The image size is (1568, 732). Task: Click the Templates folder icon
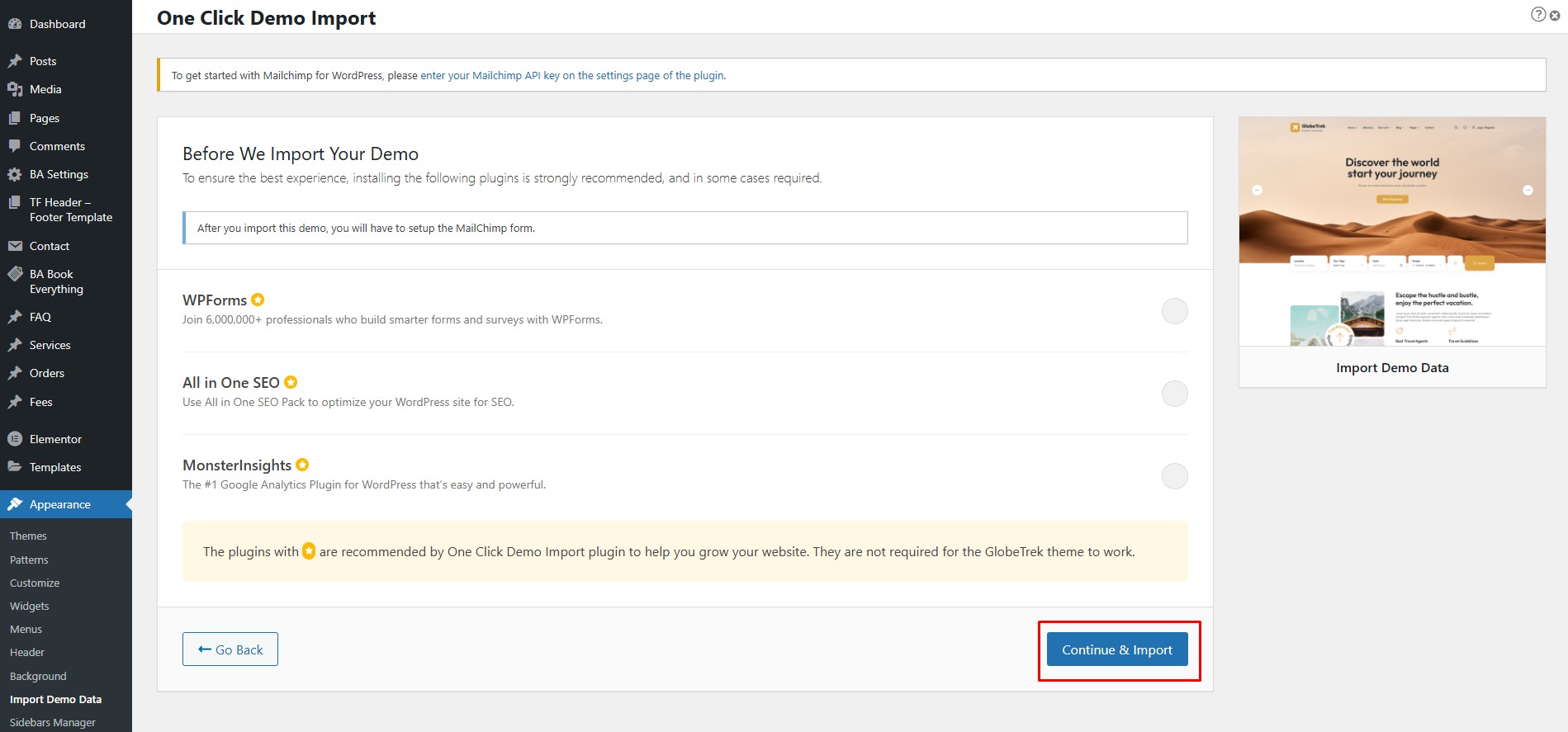coord(15,467)
